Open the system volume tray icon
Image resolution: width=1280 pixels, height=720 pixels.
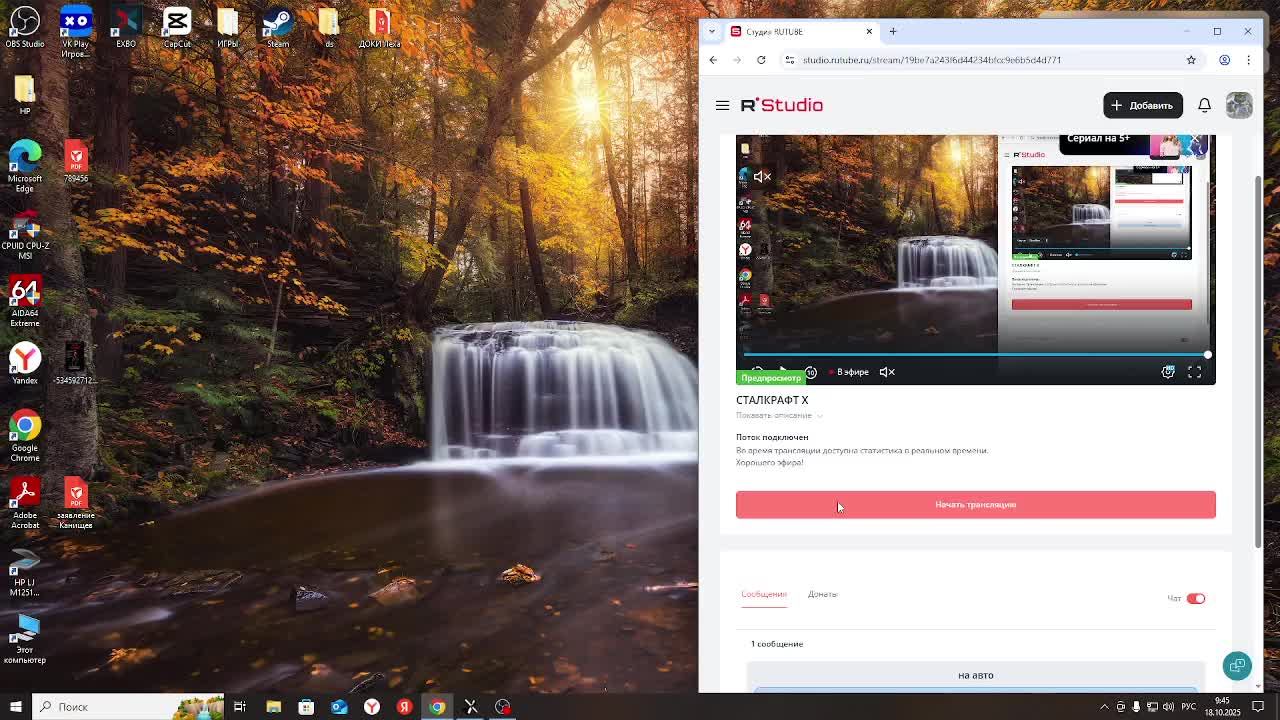[1168, 707]
